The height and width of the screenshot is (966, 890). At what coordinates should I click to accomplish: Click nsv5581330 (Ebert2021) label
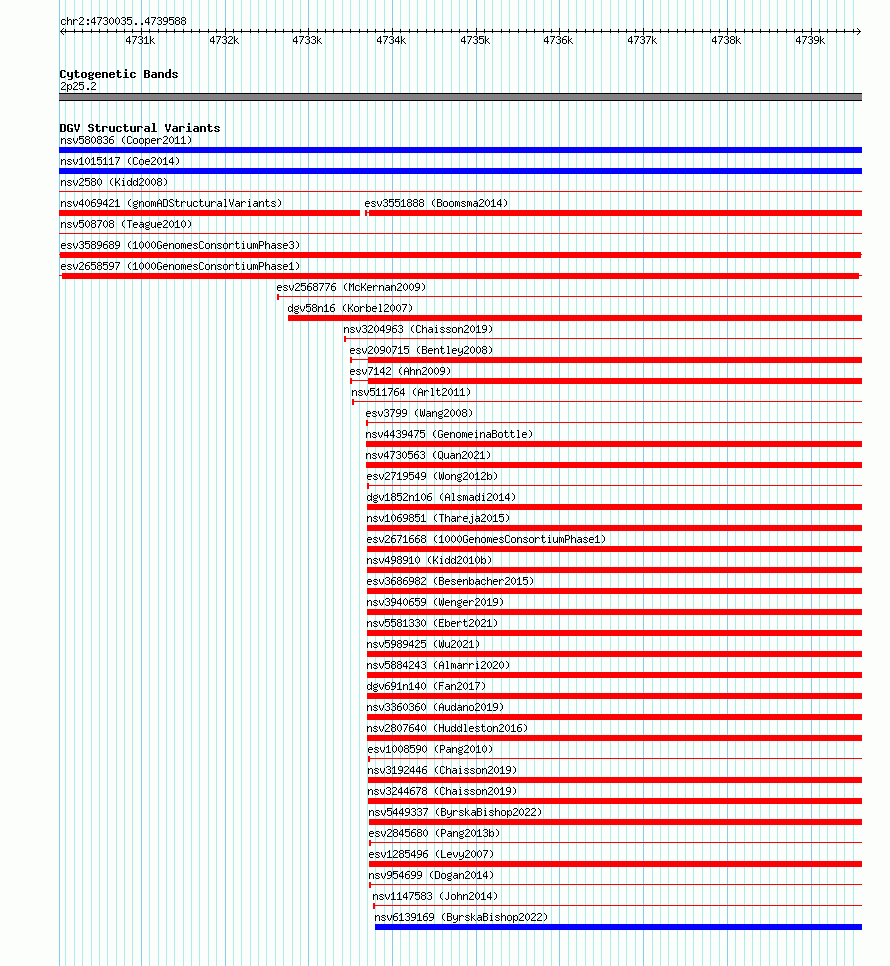coord(432,623)
